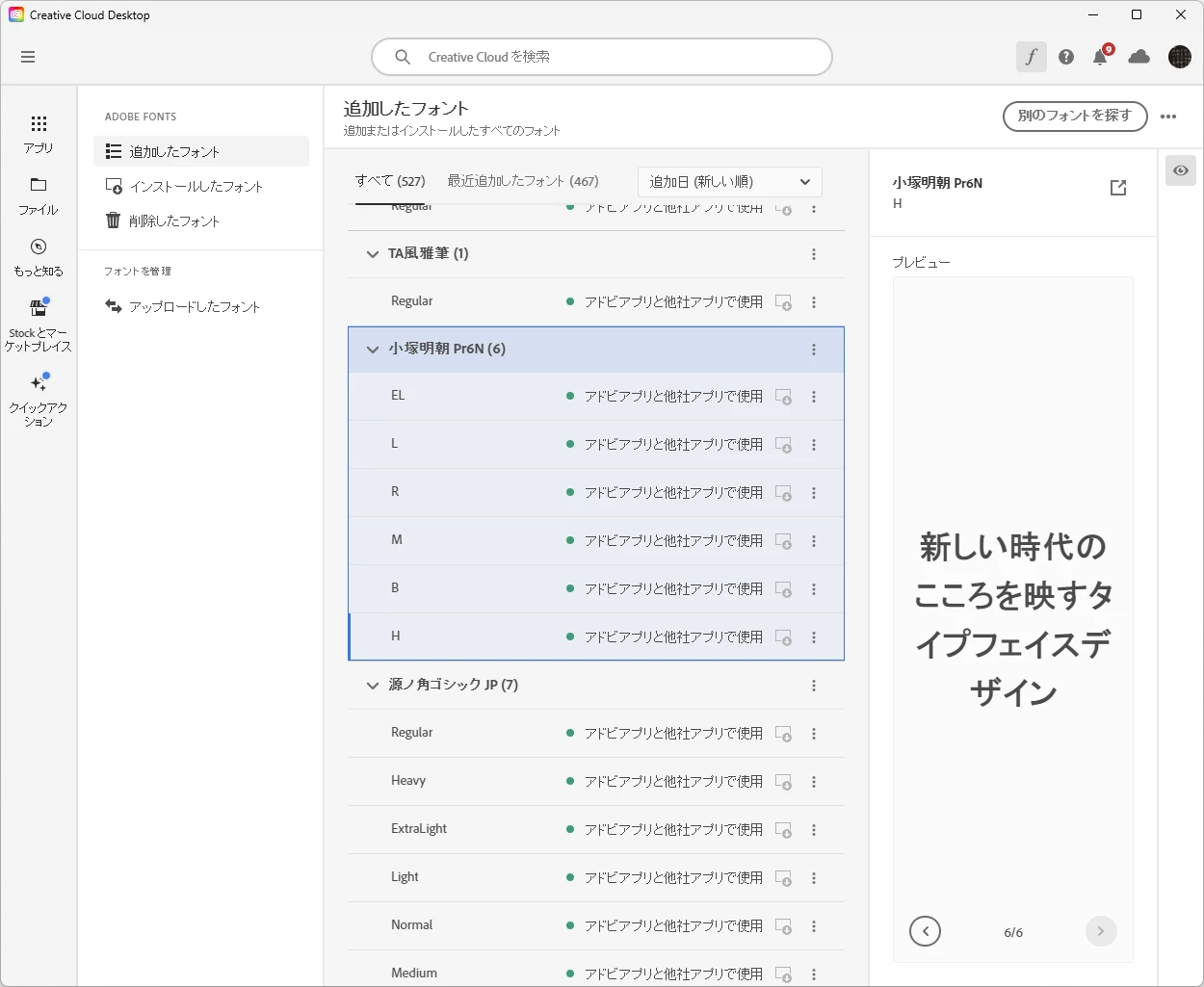The image size is (1204, 987).
Task: Open options menu for 源ノ角ゴシック Regular row
Action: pos(814,734)
